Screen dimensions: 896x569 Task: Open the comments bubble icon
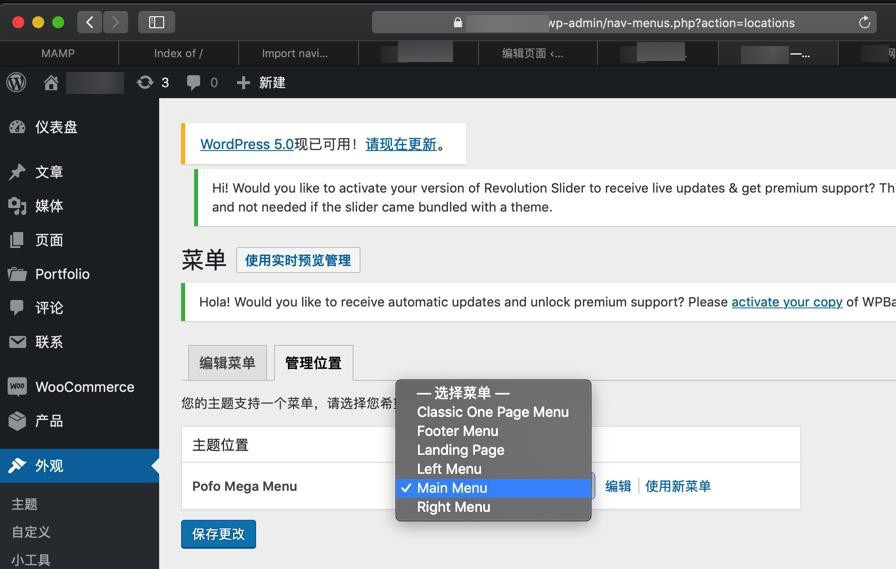coord(194,83)
